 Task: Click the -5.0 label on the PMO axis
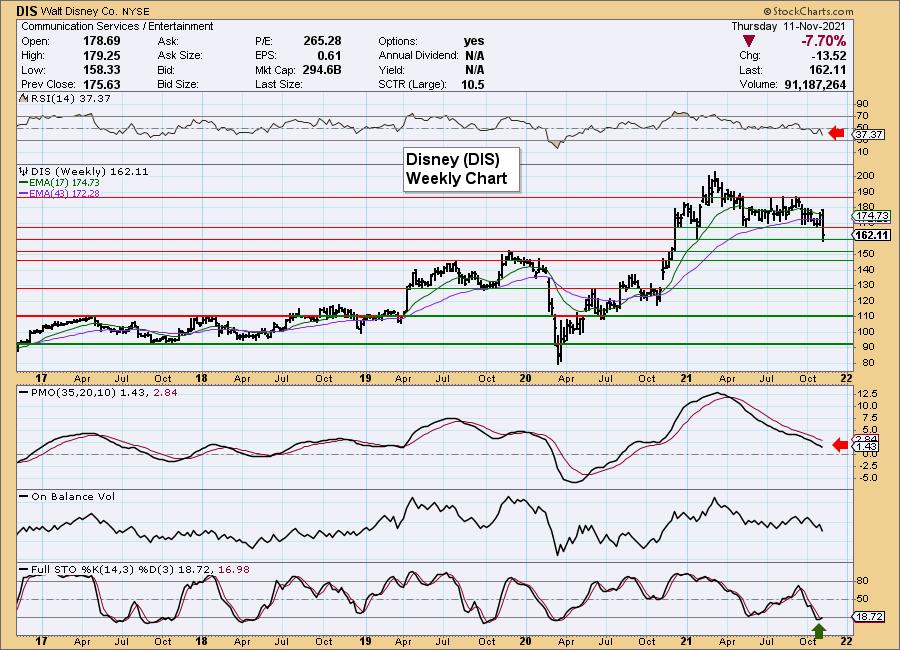[x=867, y=478]
